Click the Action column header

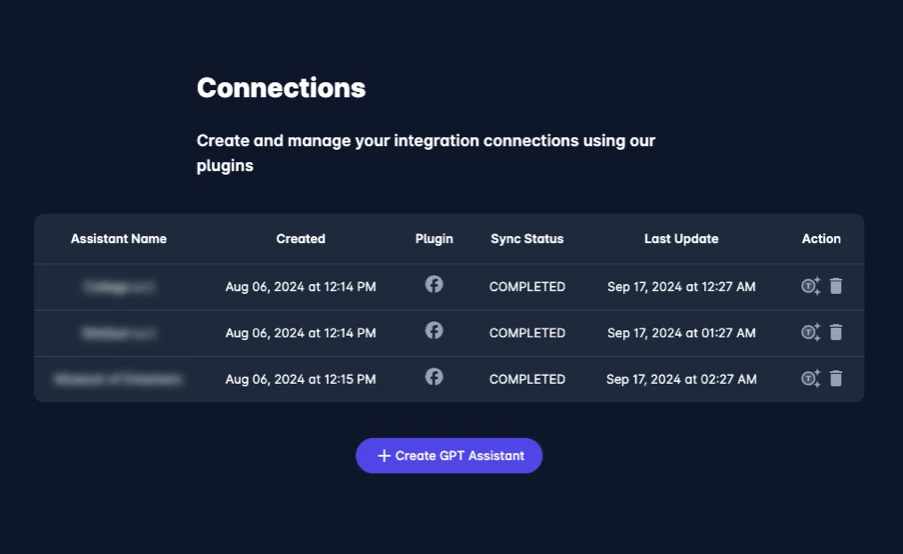(x=821, y=239)
